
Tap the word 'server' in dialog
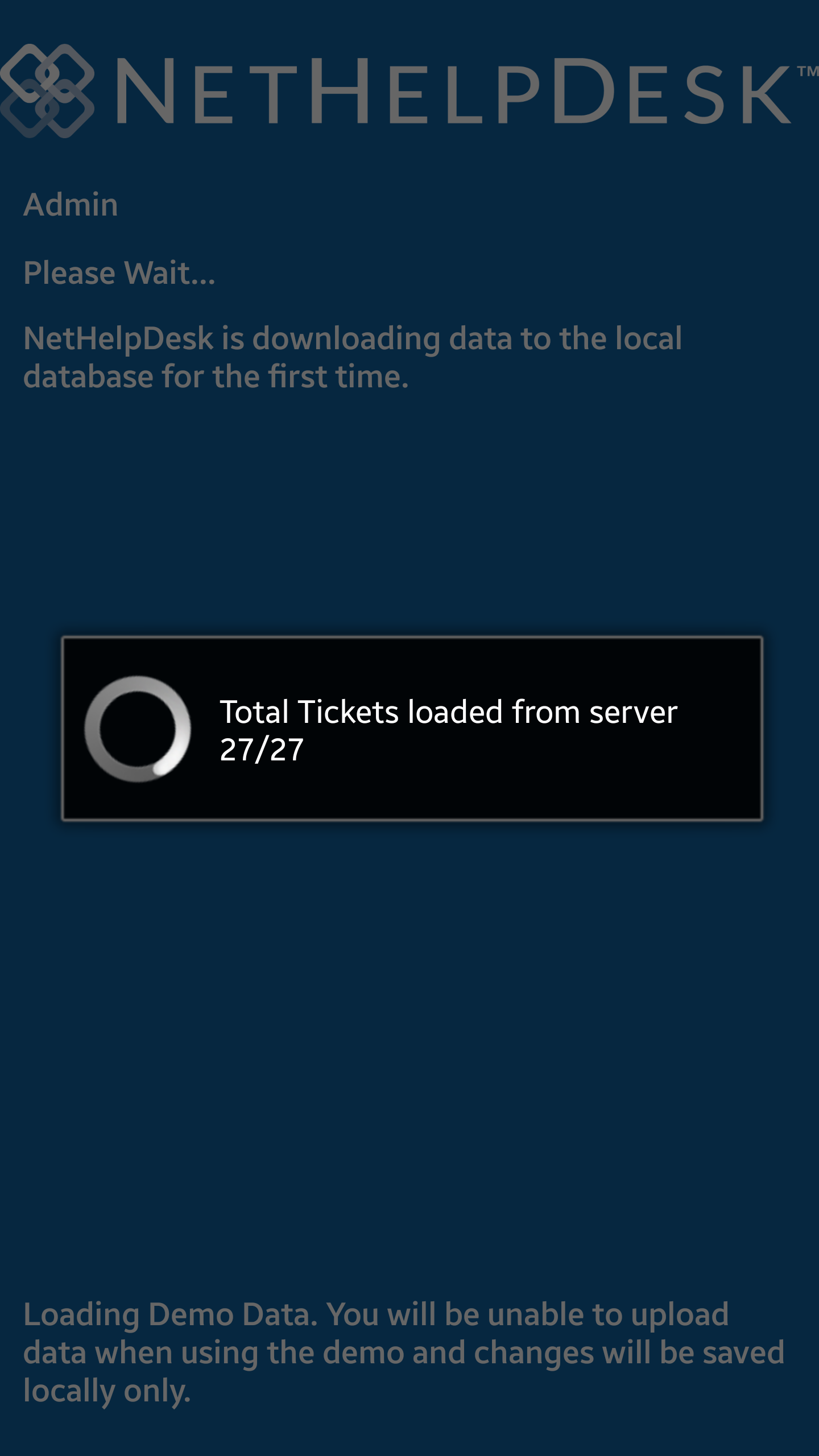634,713
